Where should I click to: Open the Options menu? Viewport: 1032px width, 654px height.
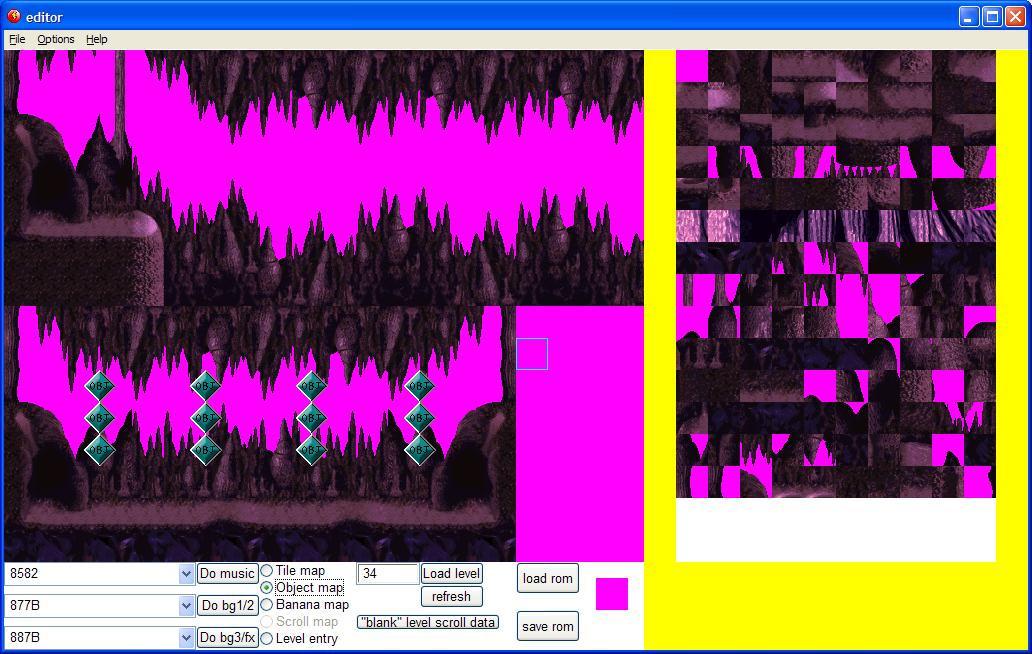click(x=55, y=39)
